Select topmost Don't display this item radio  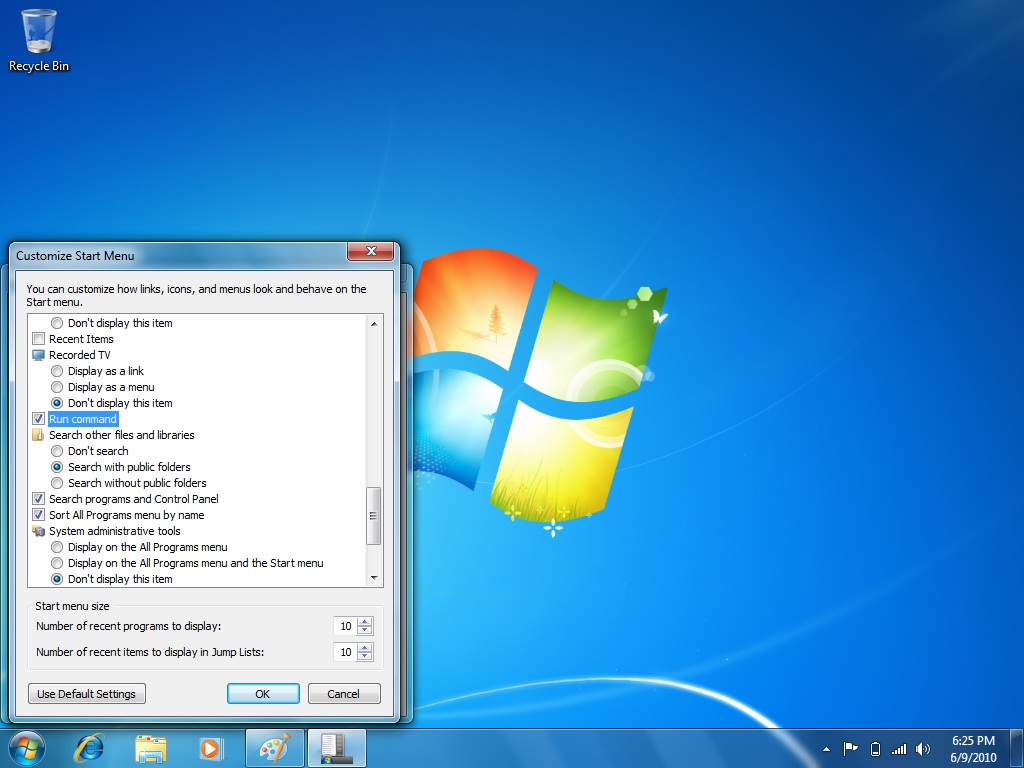[57, 323]
